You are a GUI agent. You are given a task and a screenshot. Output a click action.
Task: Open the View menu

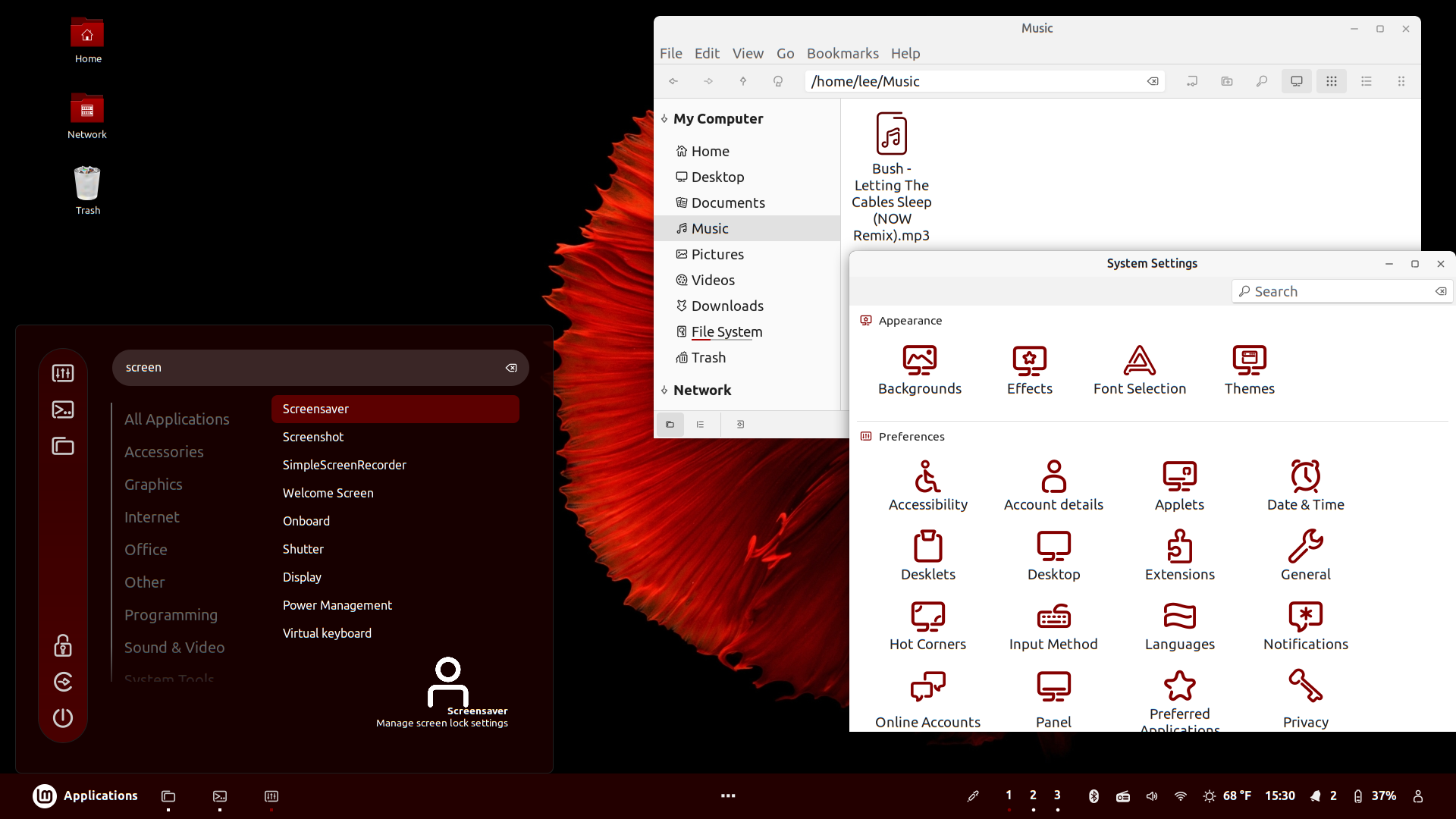(x=747, y=53)
